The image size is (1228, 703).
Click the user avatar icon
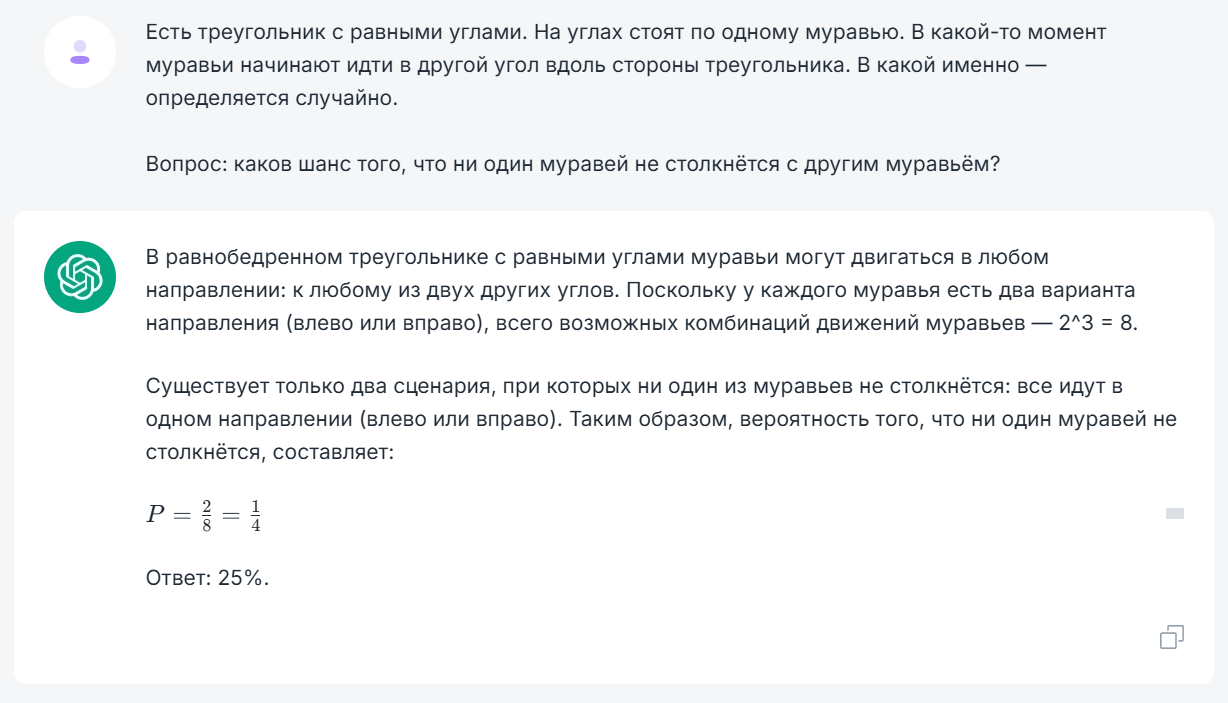(80, 52)
